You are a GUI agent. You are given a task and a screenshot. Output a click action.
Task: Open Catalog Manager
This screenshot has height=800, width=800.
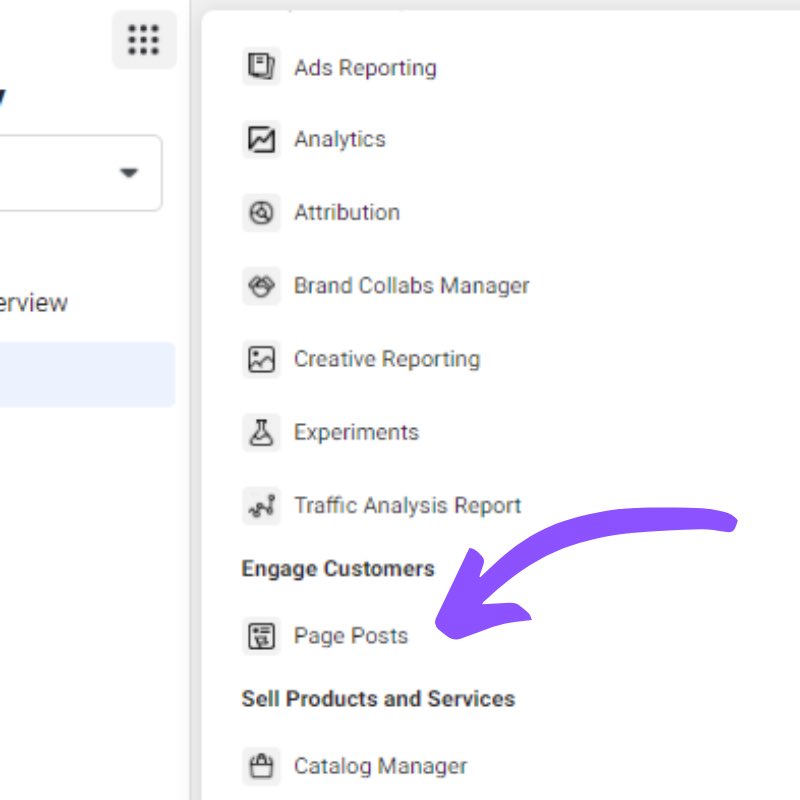coord(380,766)
